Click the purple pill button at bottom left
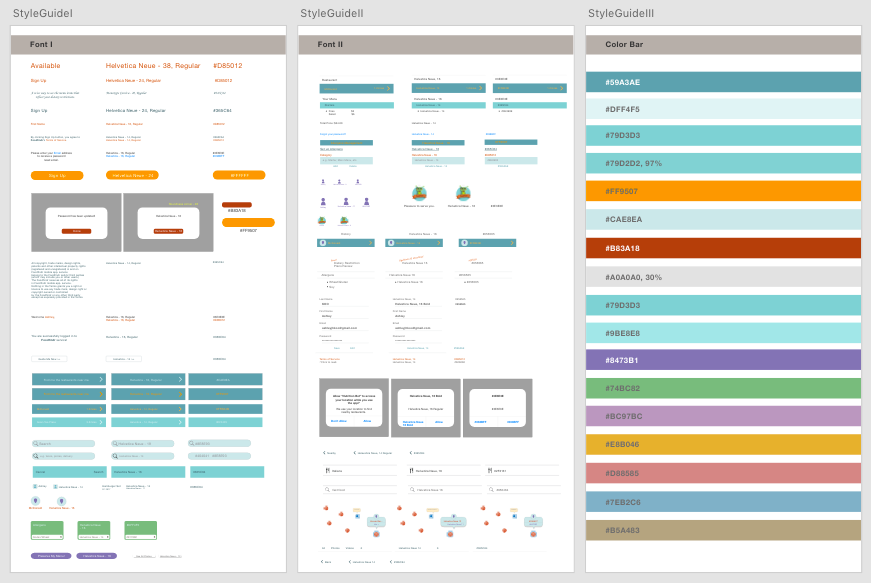871x583 pixels. 50,555
